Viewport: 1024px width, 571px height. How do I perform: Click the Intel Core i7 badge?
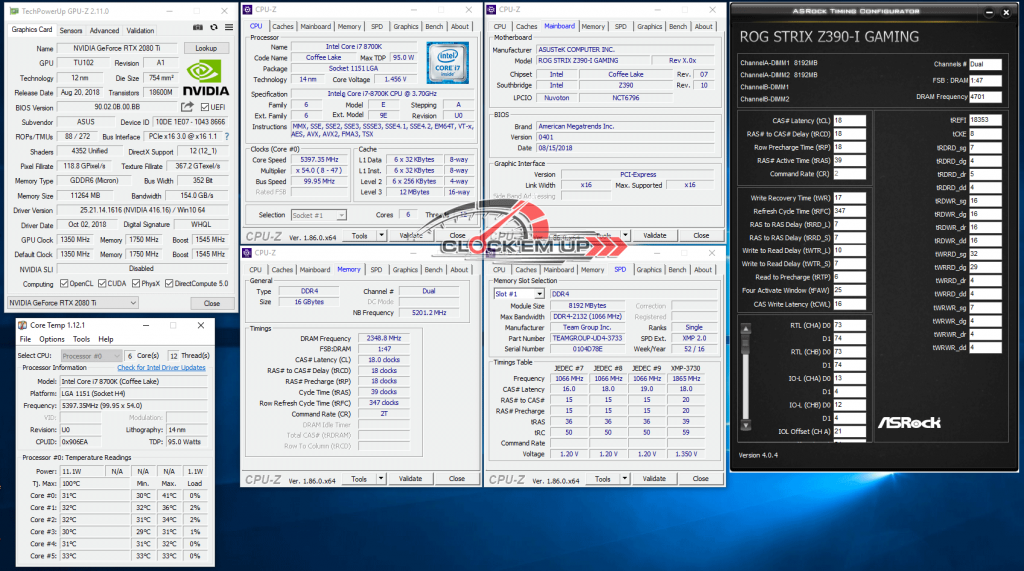[450, 61]
